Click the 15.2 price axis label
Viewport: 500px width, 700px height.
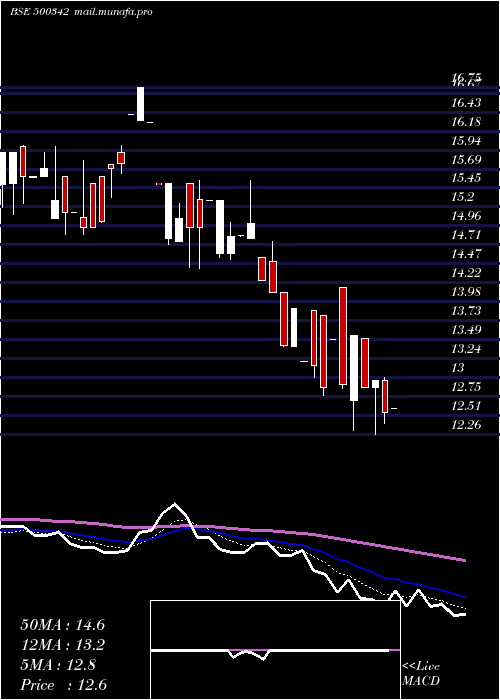coord(462,197)
